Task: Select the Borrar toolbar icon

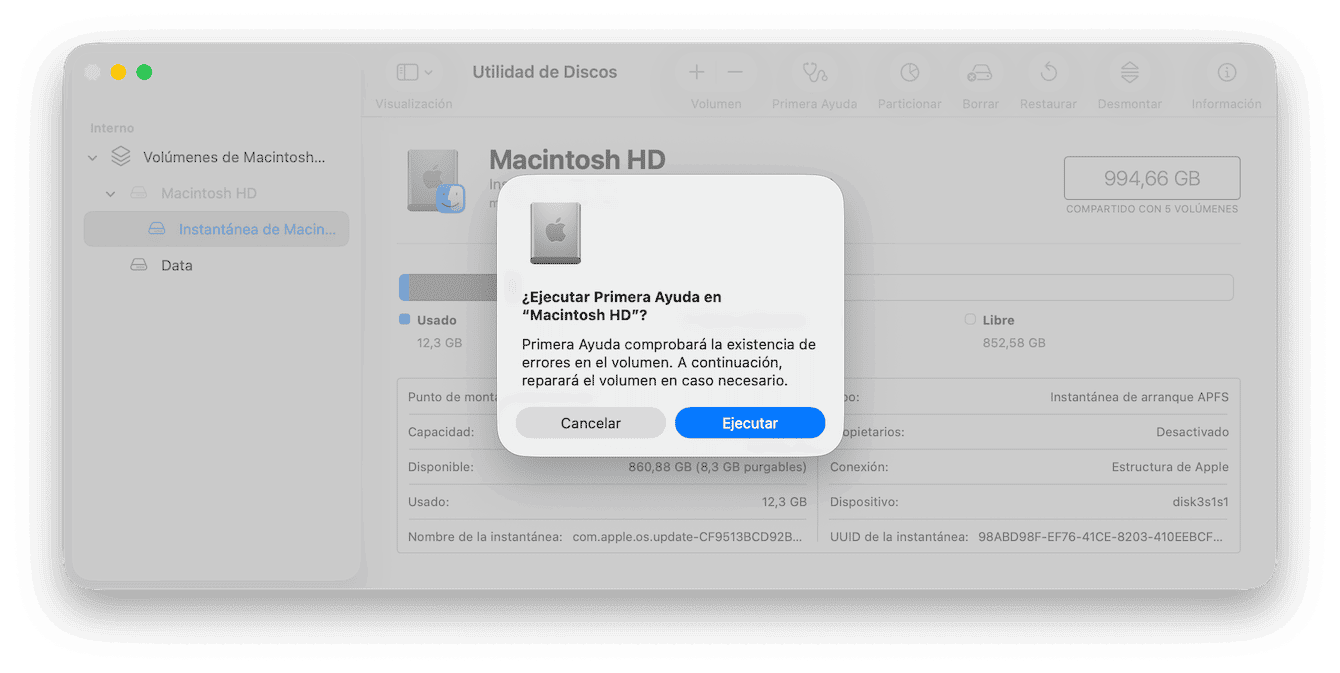Action: click(x=980, y=73)
